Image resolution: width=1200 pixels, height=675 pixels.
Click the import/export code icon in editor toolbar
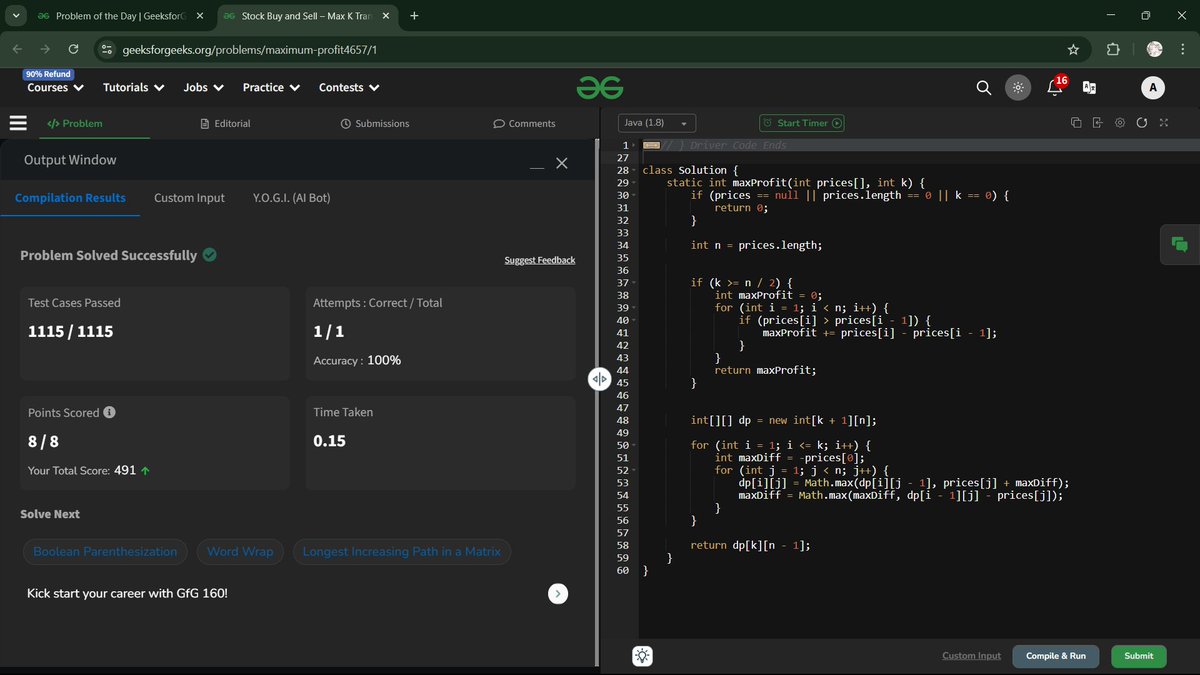tap(1097, 123)
